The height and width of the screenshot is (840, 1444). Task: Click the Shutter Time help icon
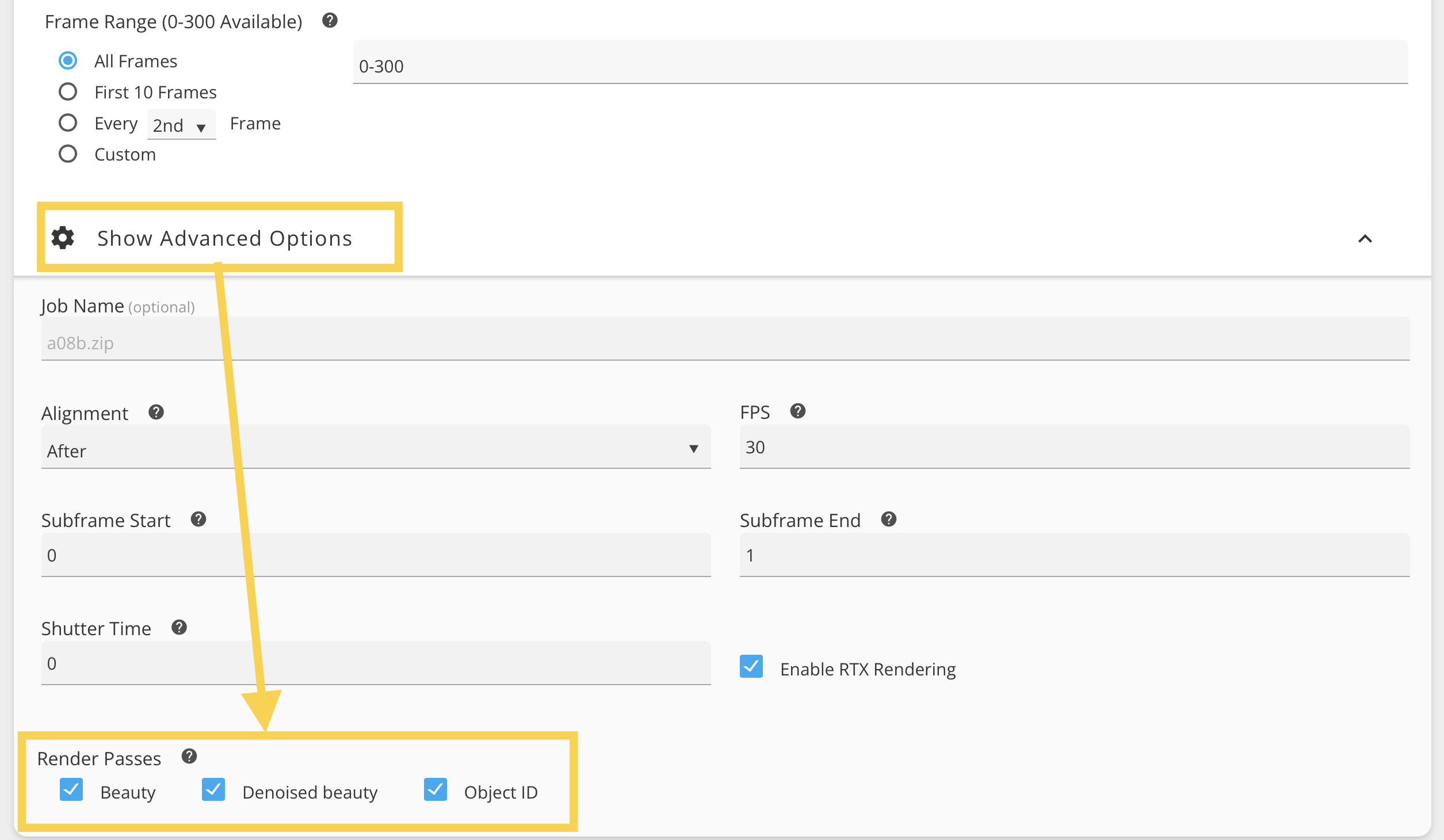179,627
